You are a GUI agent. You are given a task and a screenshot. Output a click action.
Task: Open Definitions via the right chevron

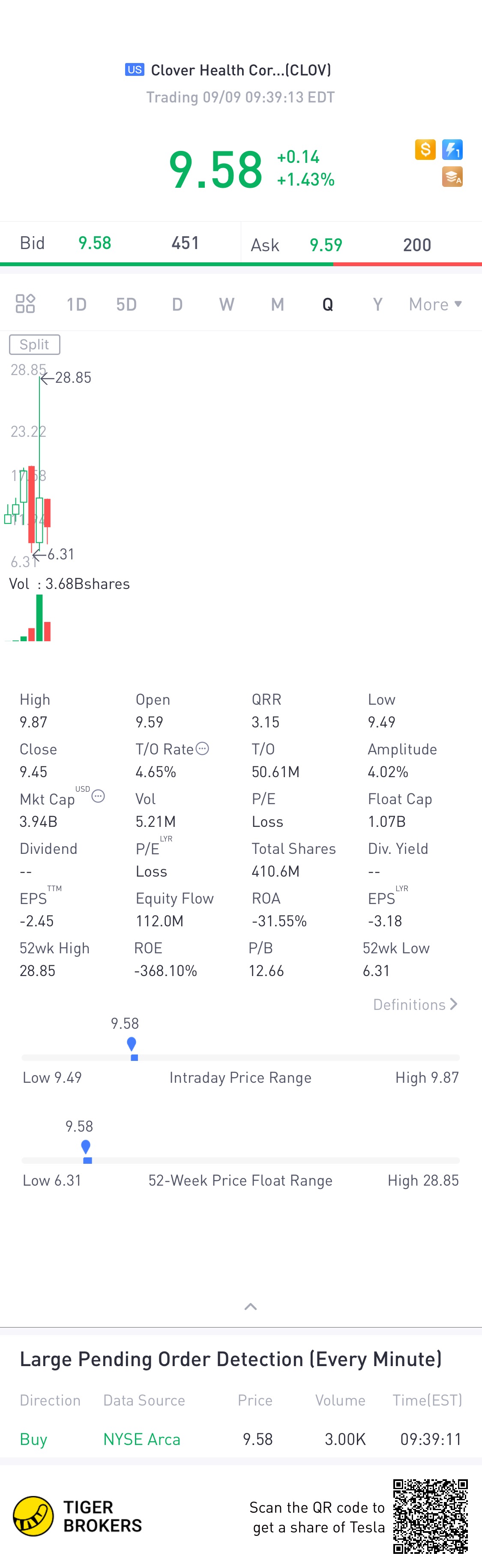coord(453,1004)
